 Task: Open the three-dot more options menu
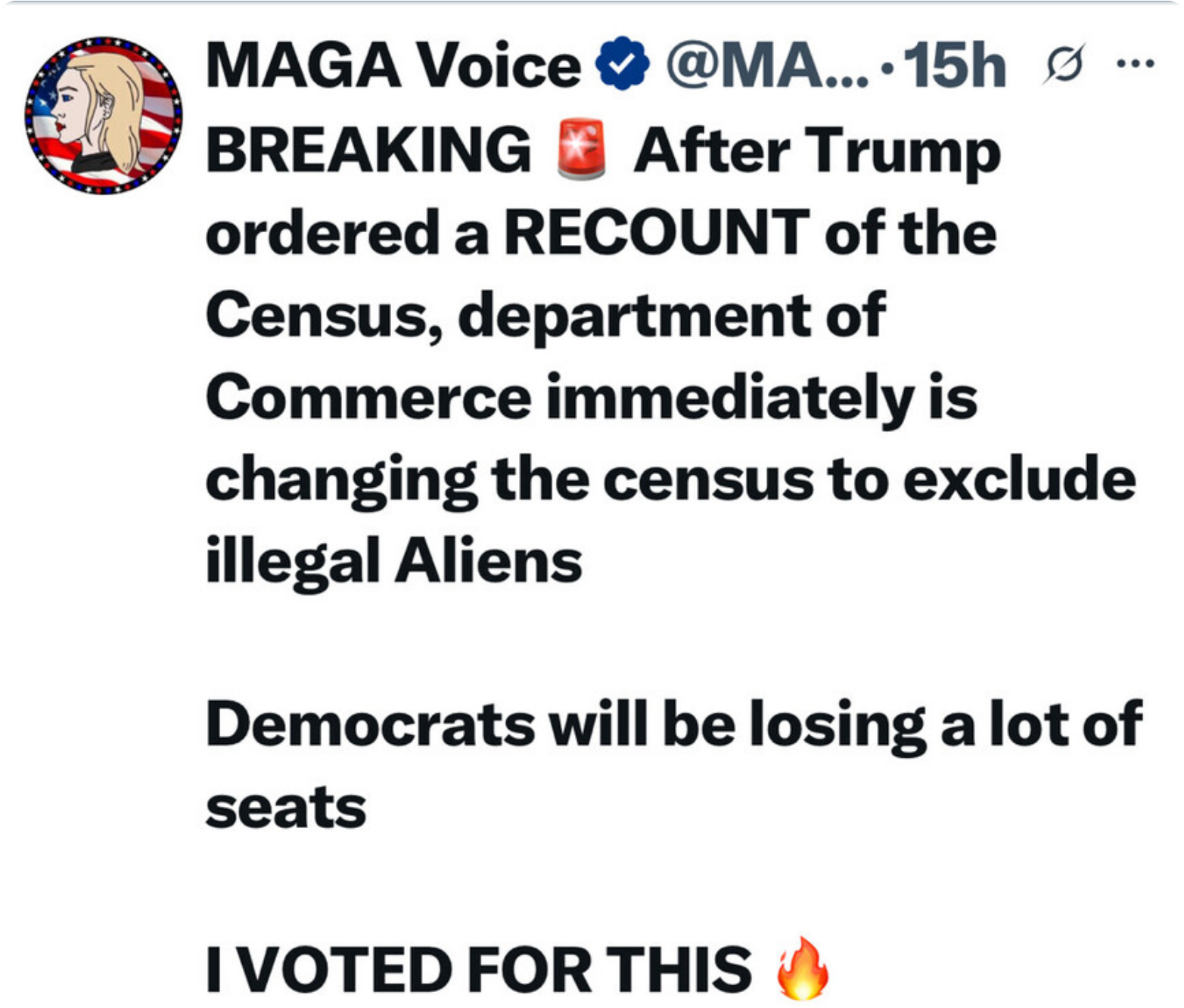click(1136, 64)
